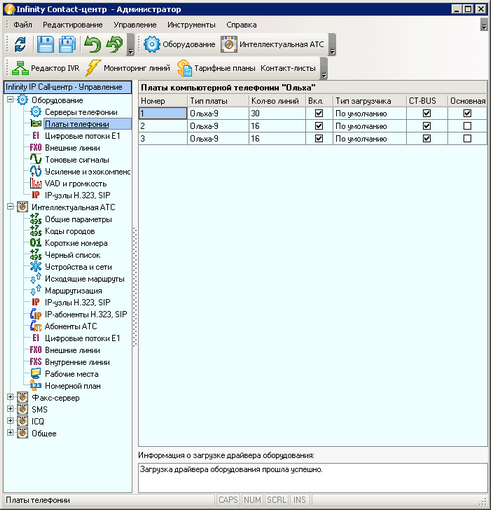
Task: Sort by Тип платы column header
Action: click(x=218, y=101)
